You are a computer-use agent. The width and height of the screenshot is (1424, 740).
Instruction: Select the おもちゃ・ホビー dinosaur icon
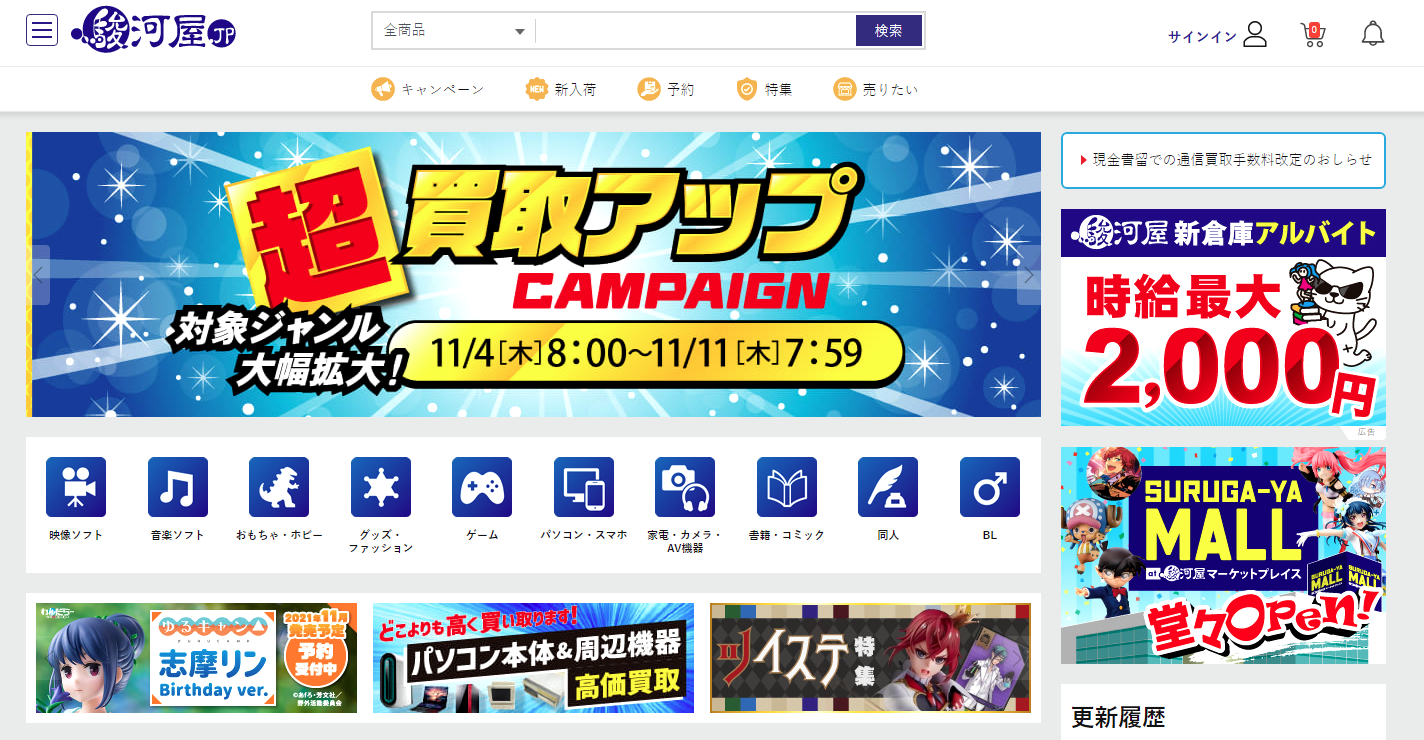[279, 487]
